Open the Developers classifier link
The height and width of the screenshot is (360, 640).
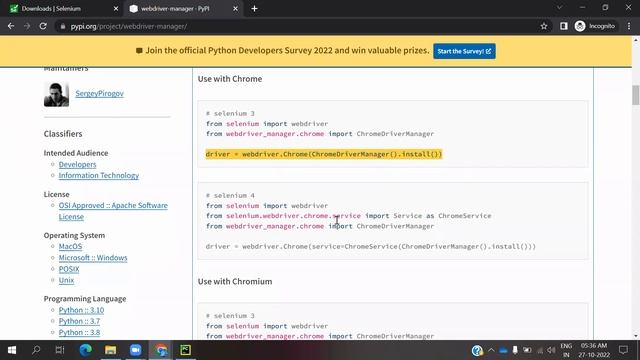(x=78, y=164)
